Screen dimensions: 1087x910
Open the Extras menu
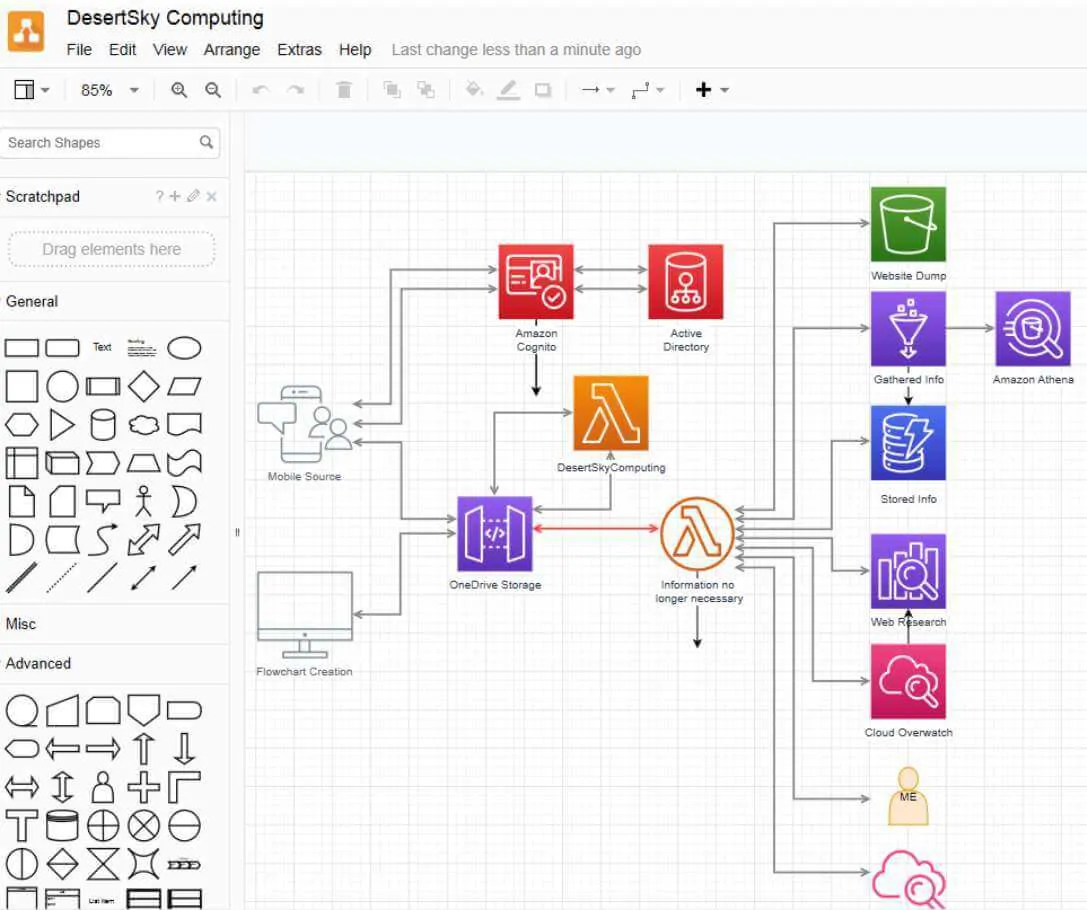299,50
